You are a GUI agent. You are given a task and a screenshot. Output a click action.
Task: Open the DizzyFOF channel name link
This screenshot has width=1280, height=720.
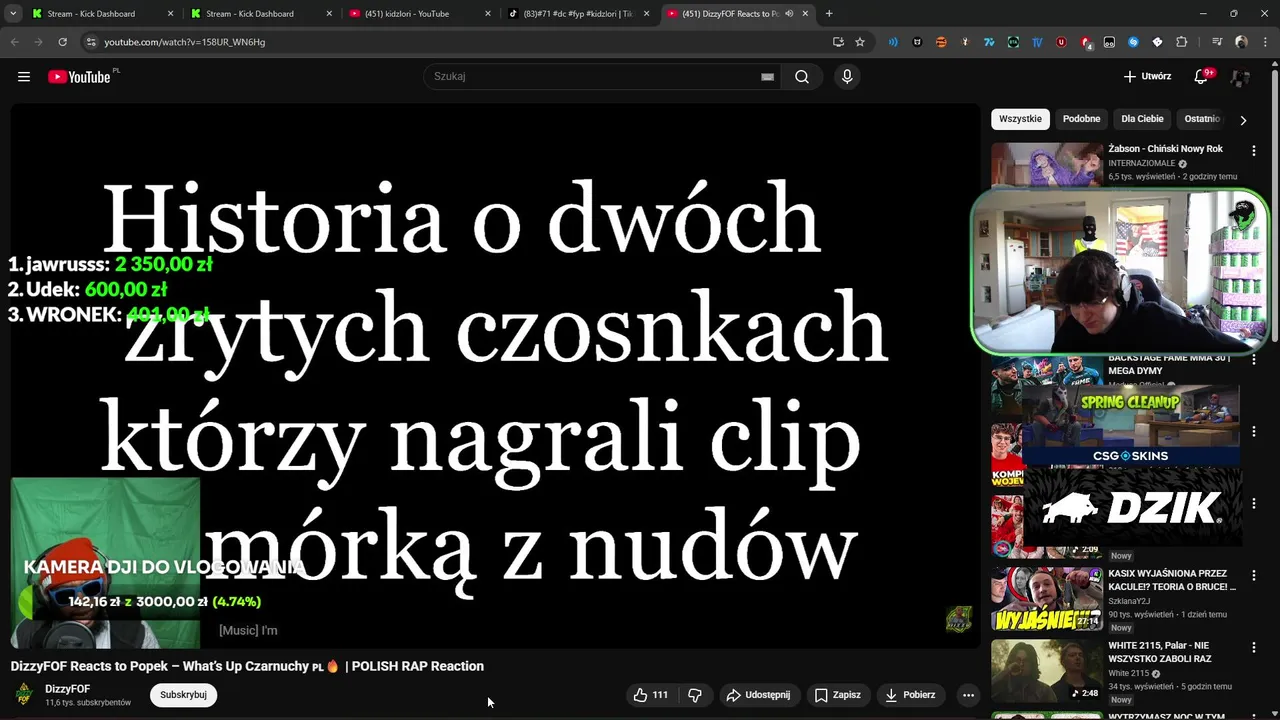(67, 689)
